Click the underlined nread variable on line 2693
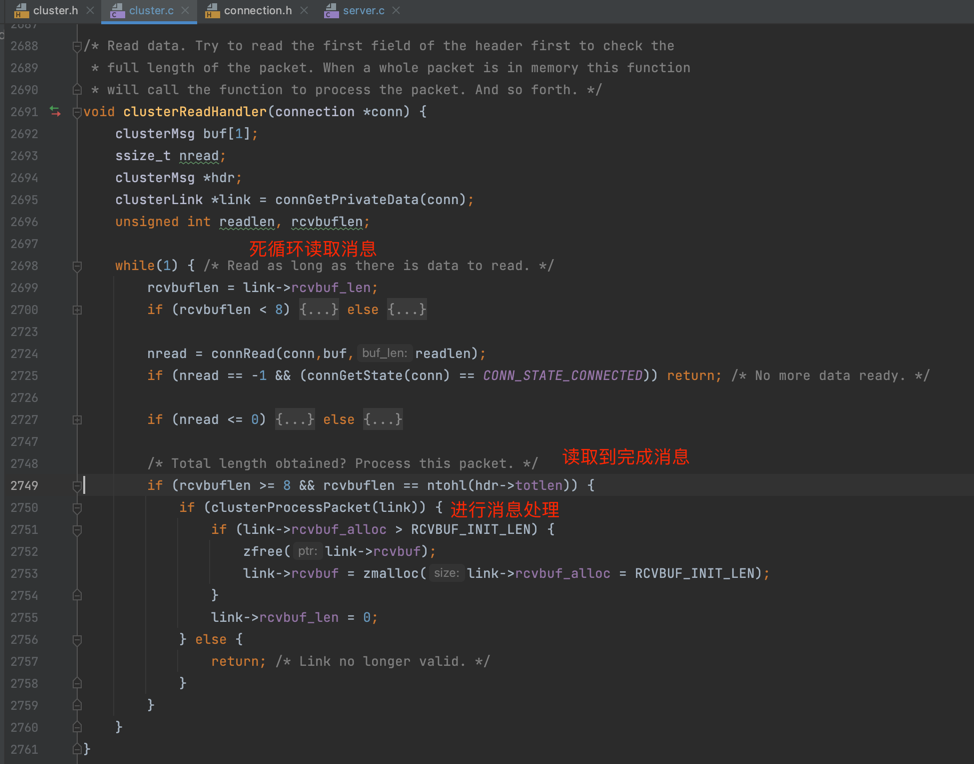The height and width of the screenshot is (764, 974). (199, 156)
